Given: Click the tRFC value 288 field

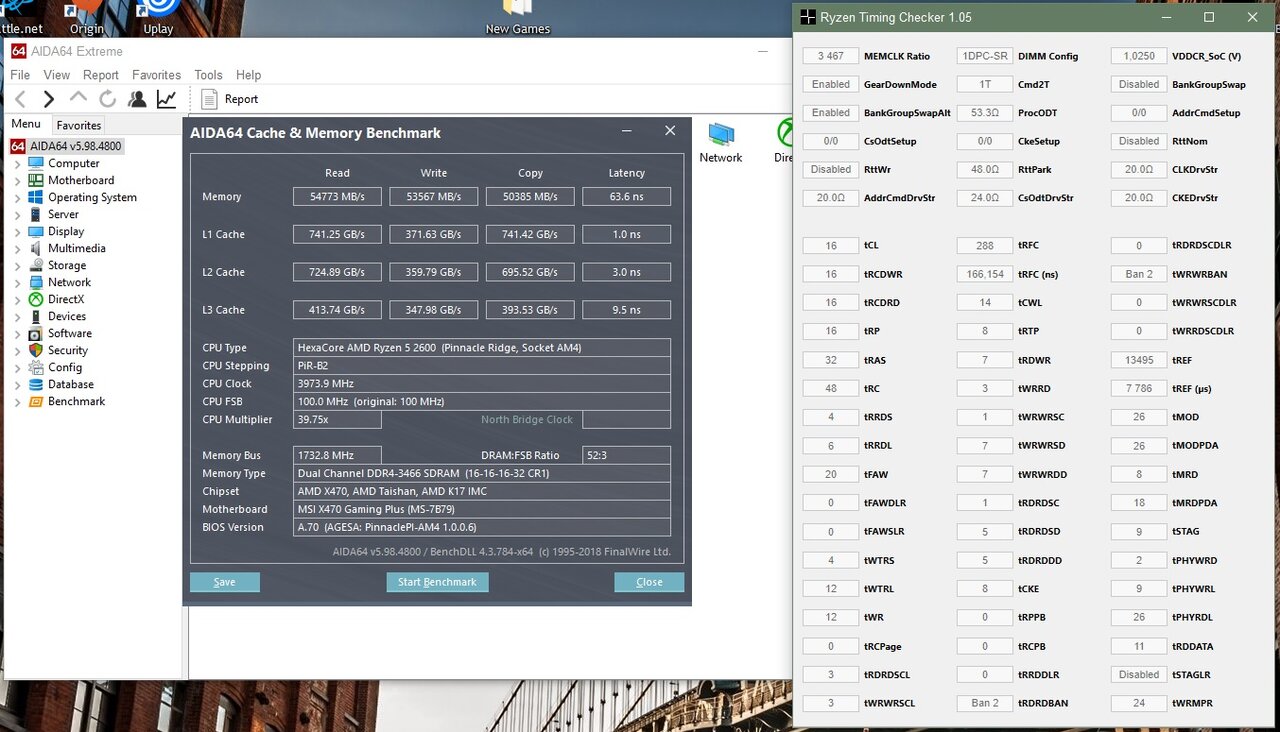Looking at the screenshot, I should (x=985, y=245).
